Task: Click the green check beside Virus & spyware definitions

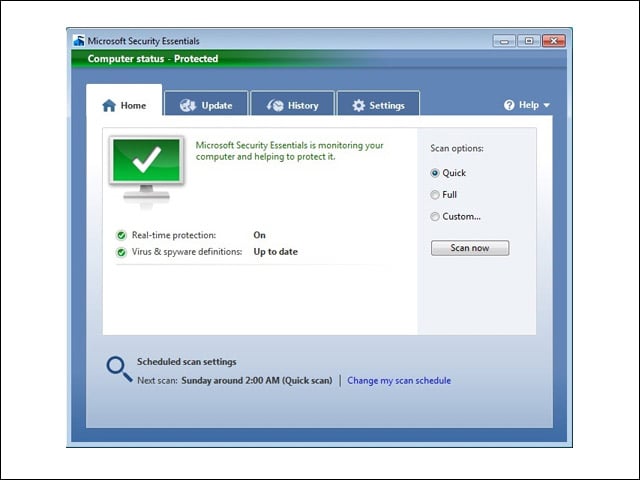Action: [121, 252]
